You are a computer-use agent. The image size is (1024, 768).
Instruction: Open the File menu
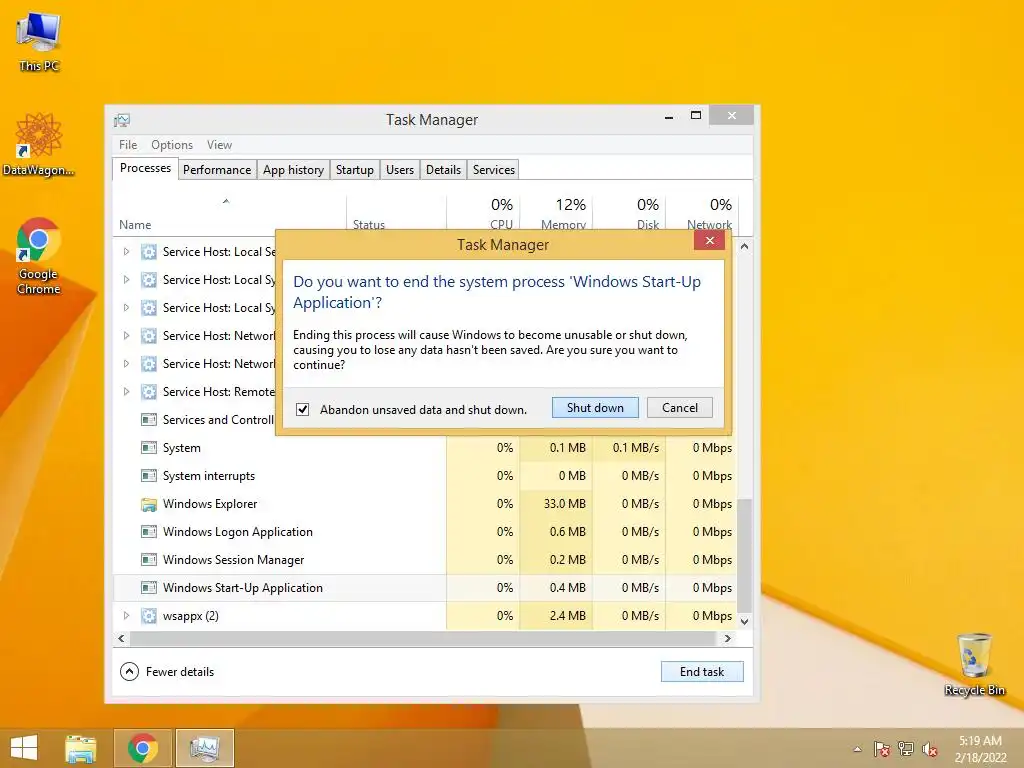[128, 145]
